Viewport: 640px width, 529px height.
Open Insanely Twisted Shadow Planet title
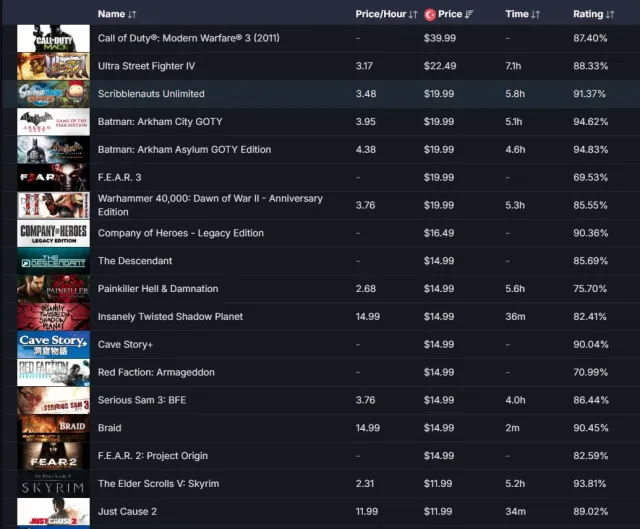(170, 317)
